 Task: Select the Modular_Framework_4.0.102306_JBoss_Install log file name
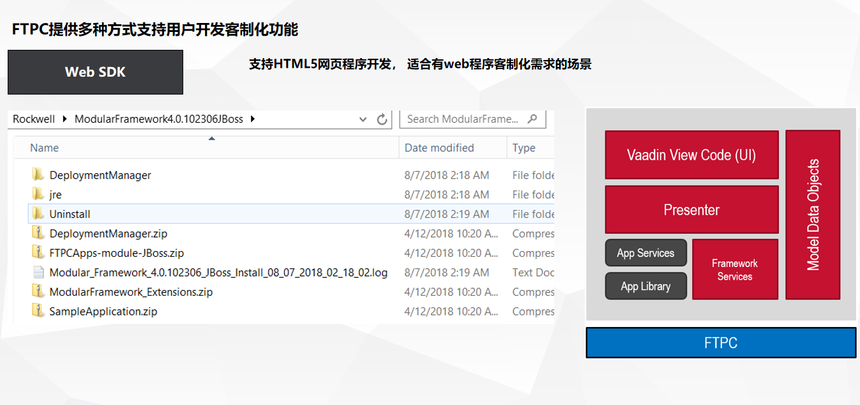[x=219, y=272]
